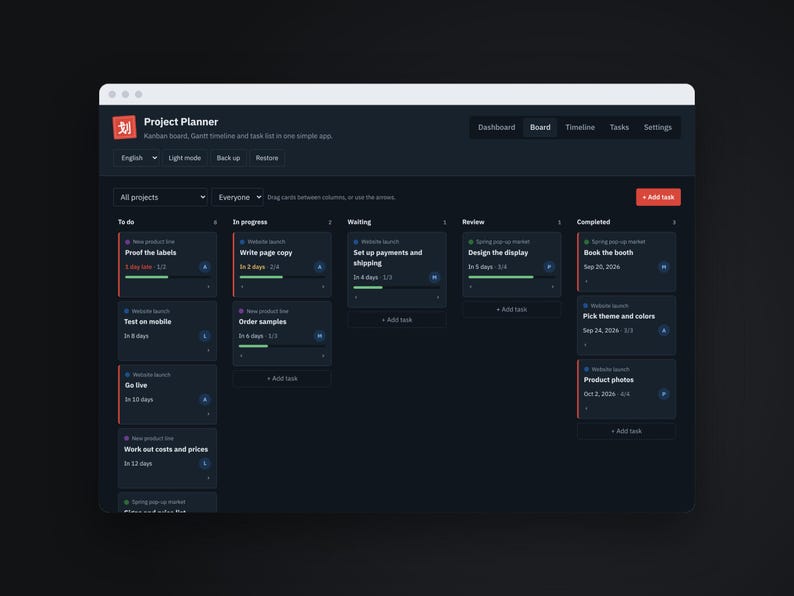Image resolution: width=794 pixels, height=596 pixels.
Task: Open the Pick theme and colors card title
Action: 619,316
